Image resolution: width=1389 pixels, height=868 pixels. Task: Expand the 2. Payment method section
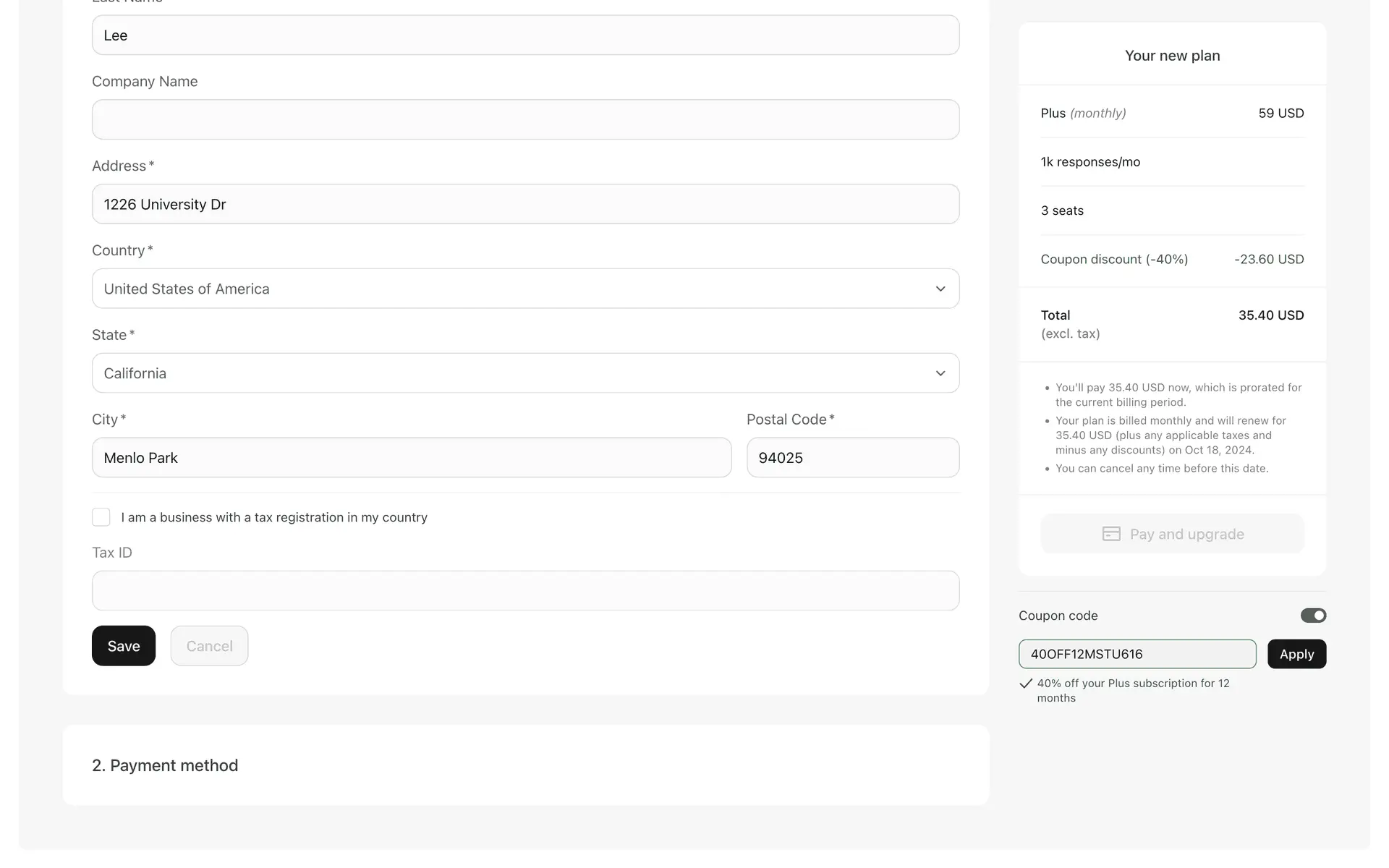[165, 765]
